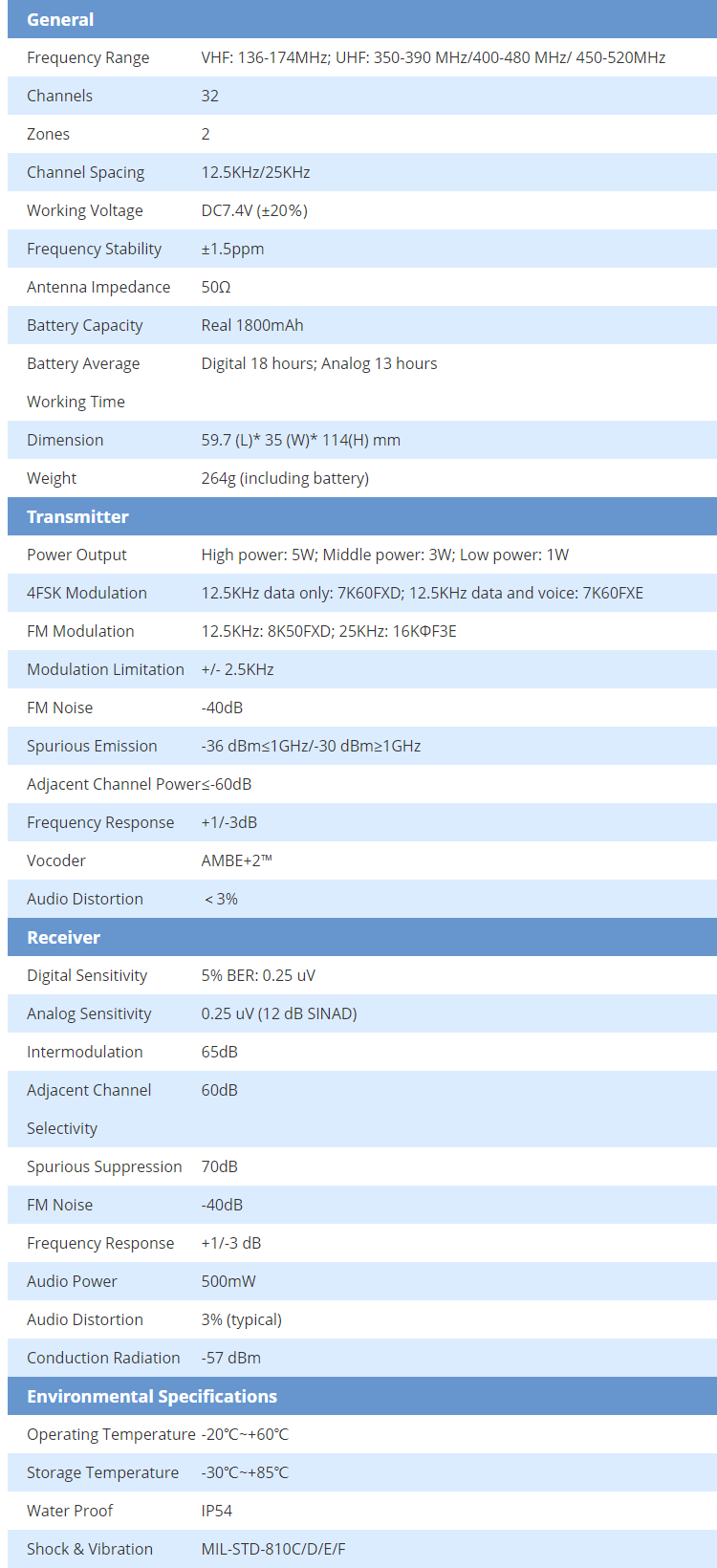Select the MIL-STD-810C/D/E/F value
This screenshot has width=717, height=1568.
tap(273, 1549)
